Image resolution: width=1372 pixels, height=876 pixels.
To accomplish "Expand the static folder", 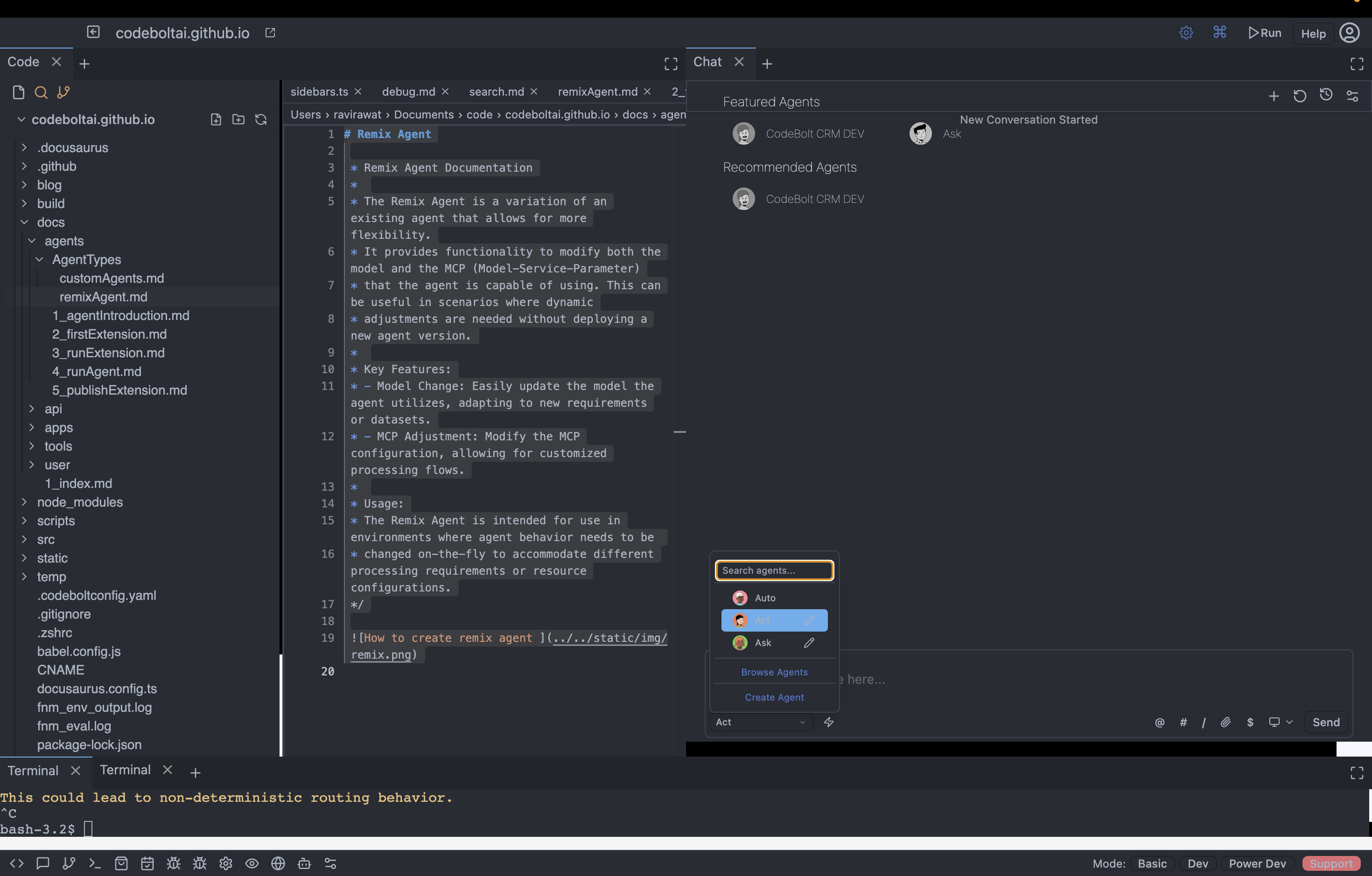I will 24,558.
